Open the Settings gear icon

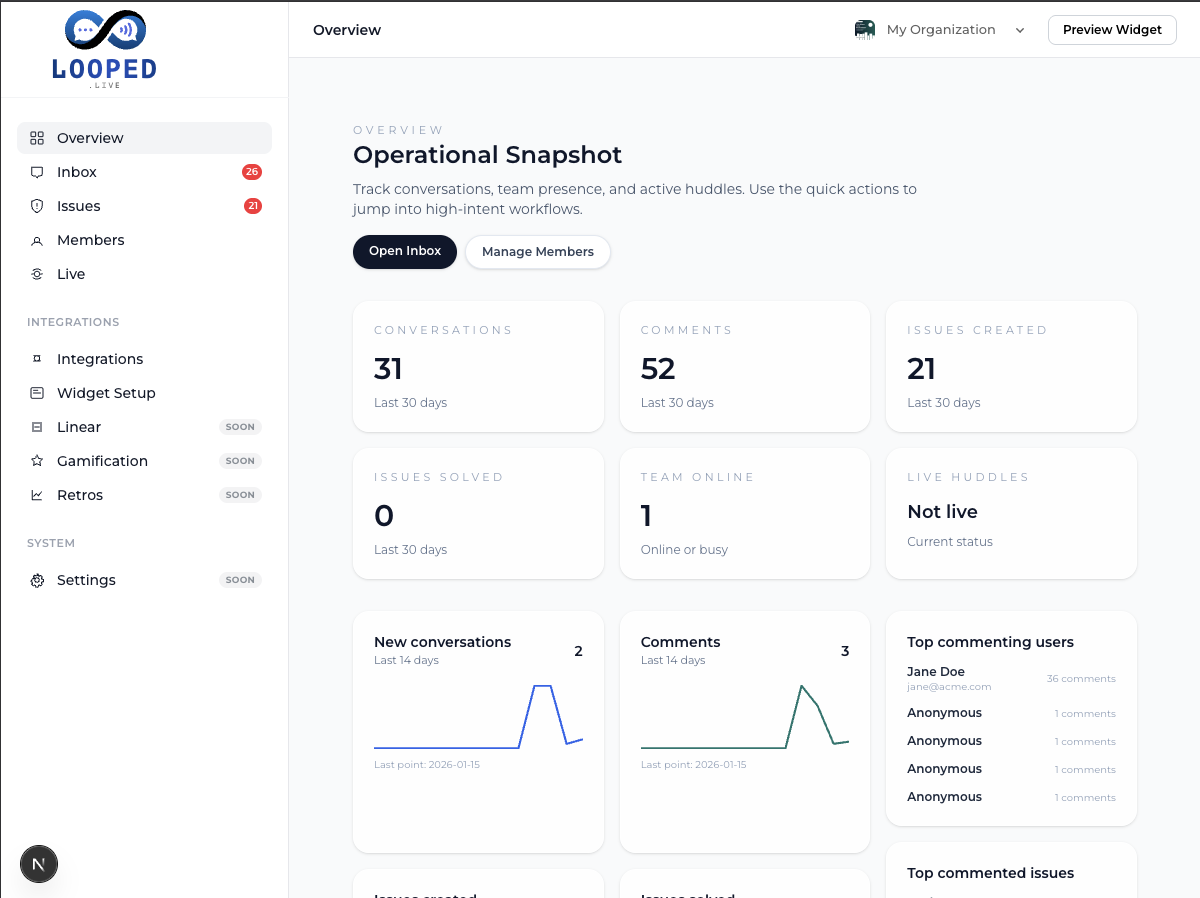click(37, 580)
